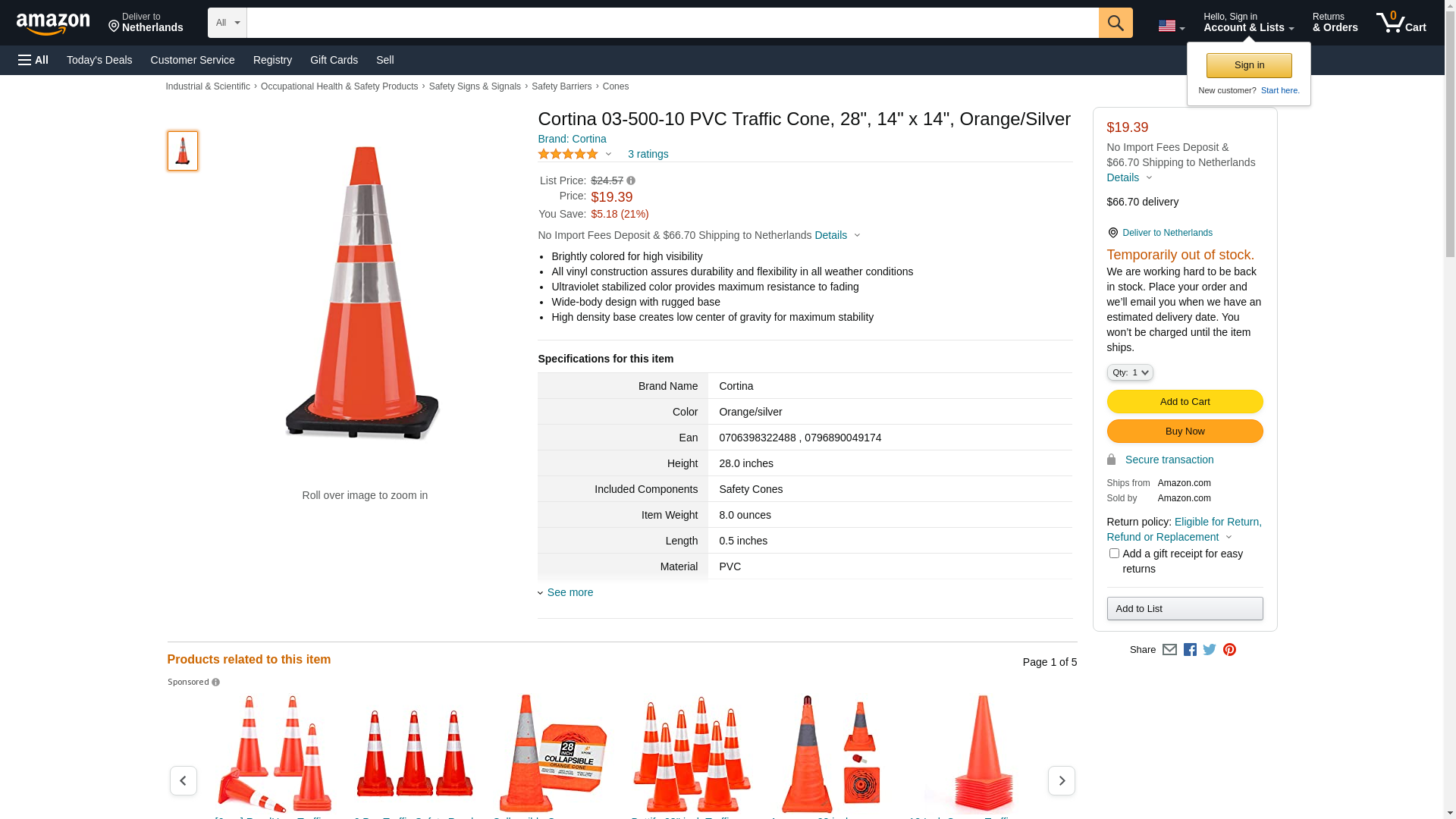Open the Amazon logo home link

(53, 24)
